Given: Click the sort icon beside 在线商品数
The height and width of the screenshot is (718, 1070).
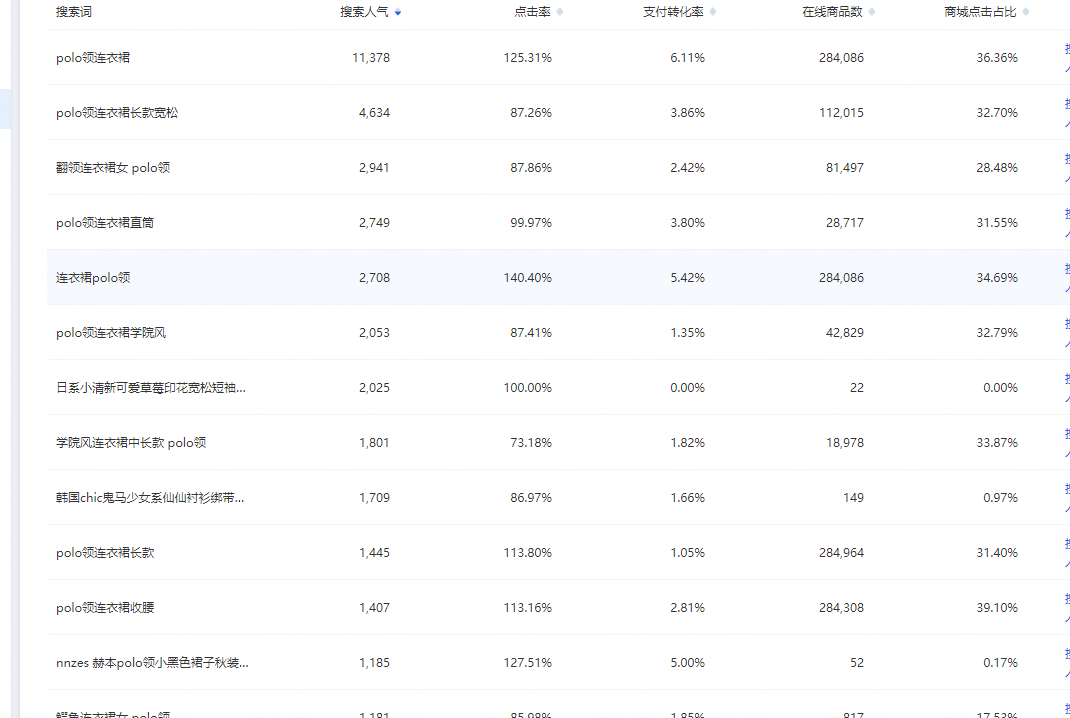Looking at the screenshot, I should pos(872,12).
